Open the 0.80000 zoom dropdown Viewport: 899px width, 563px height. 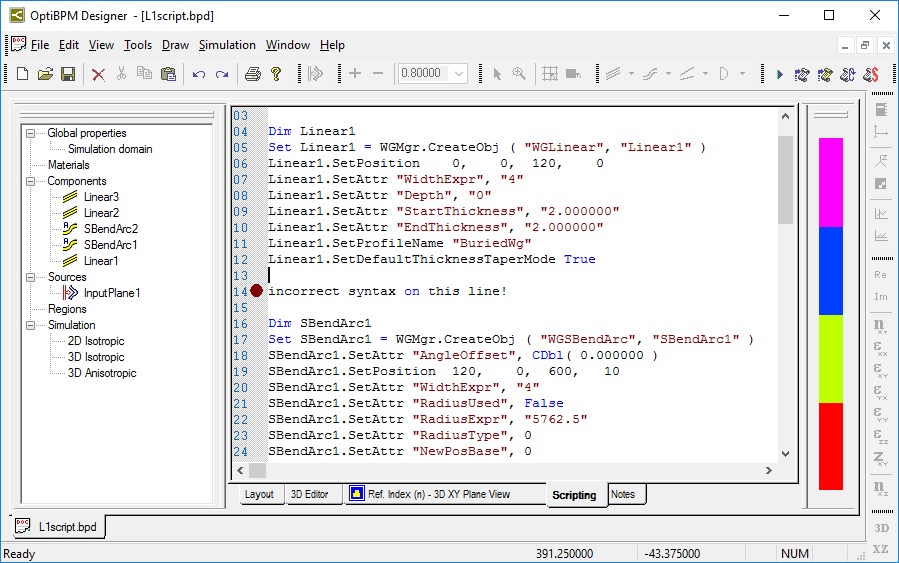pos(459,73)
